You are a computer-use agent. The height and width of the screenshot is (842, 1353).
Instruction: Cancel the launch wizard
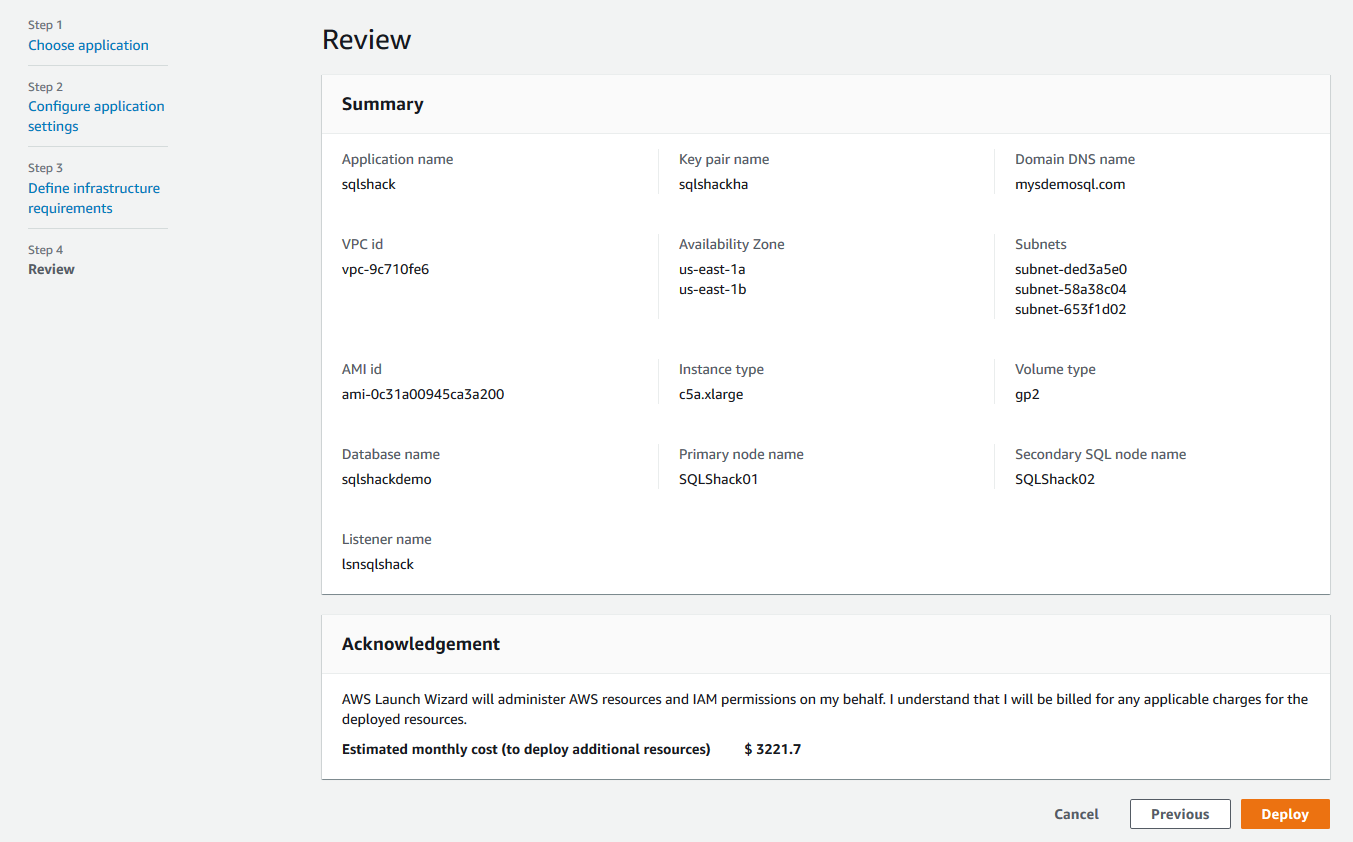point(1076,814)
